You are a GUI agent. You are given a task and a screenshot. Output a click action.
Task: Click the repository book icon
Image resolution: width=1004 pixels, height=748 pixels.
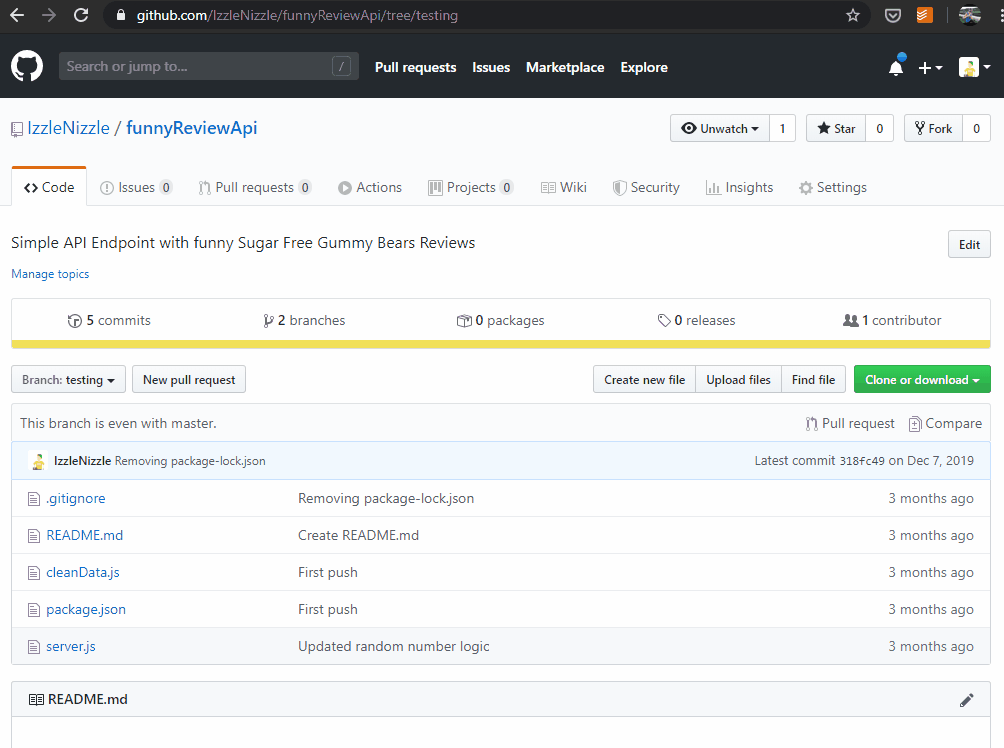(17, 129)
